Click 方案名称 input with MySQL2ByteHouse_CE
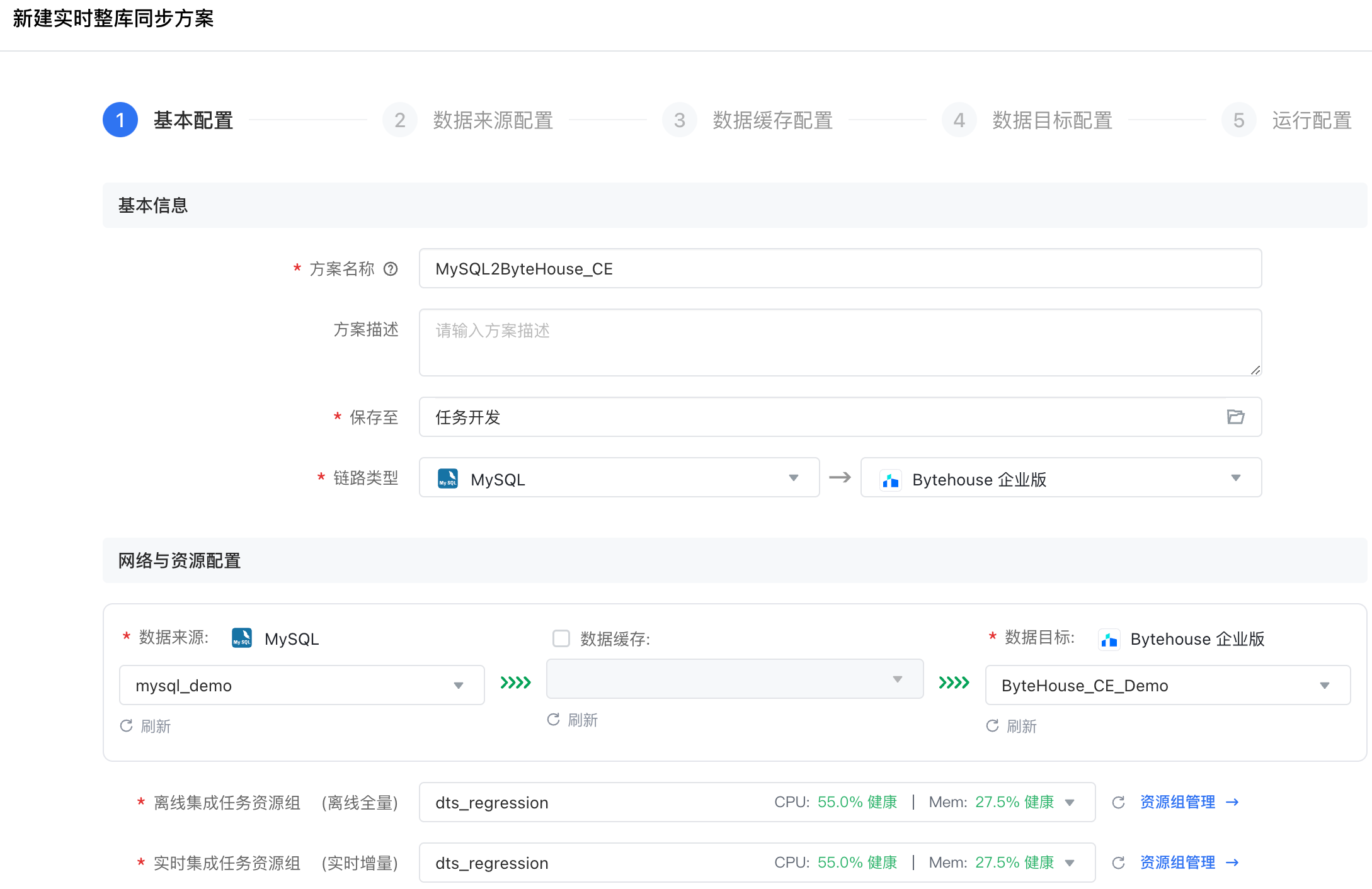This screenshot has height=889, width=1372. [840, 268]
